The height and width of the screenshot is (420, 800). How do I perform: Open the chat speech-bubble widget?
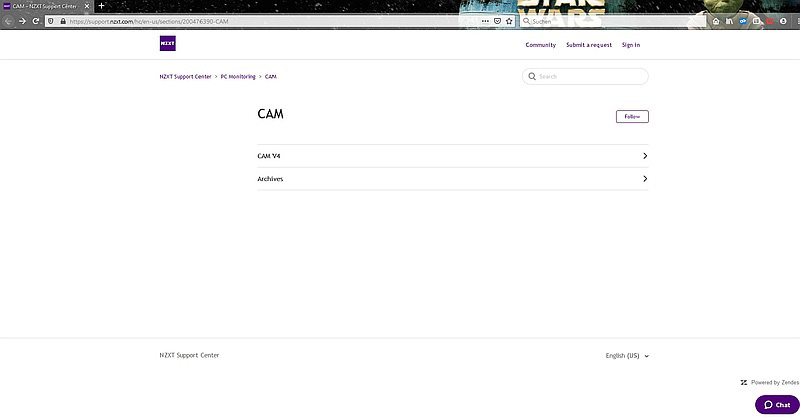click(777, 405)
